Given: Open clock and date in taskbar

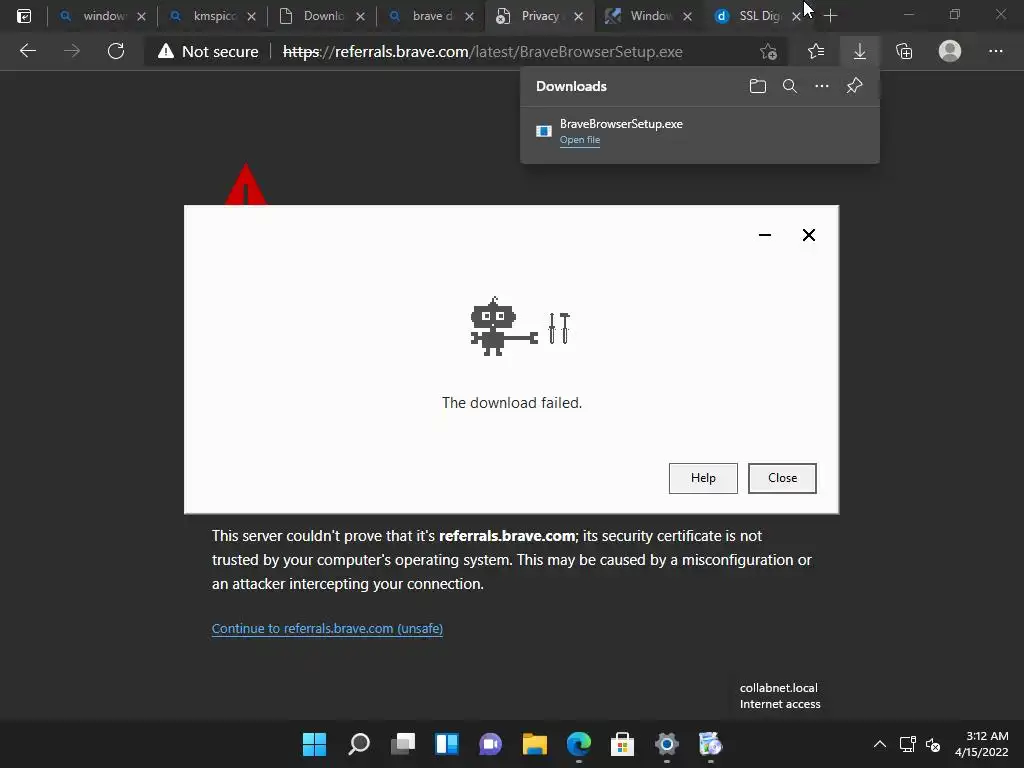Looking at the screenshot, I should (982, 744).
